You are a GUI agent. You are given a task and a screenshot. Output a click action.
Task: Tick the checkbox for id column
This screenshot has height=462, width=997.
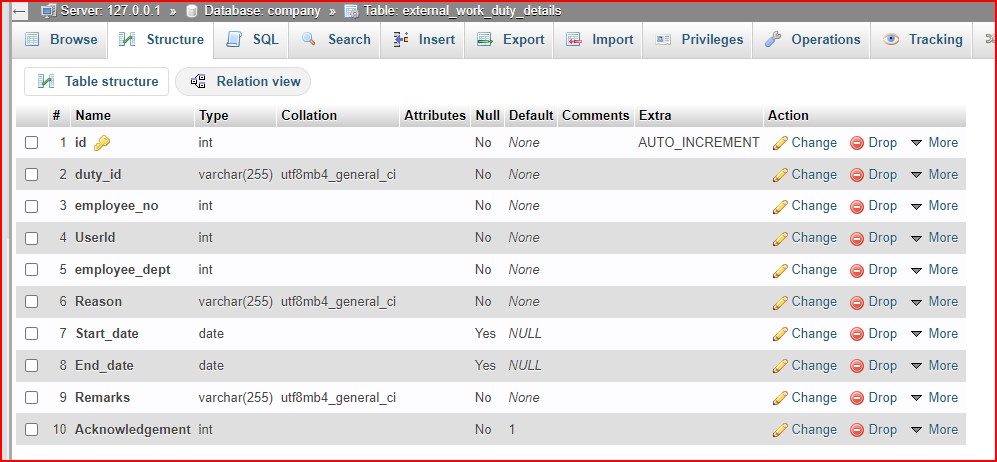pos(32,143)
